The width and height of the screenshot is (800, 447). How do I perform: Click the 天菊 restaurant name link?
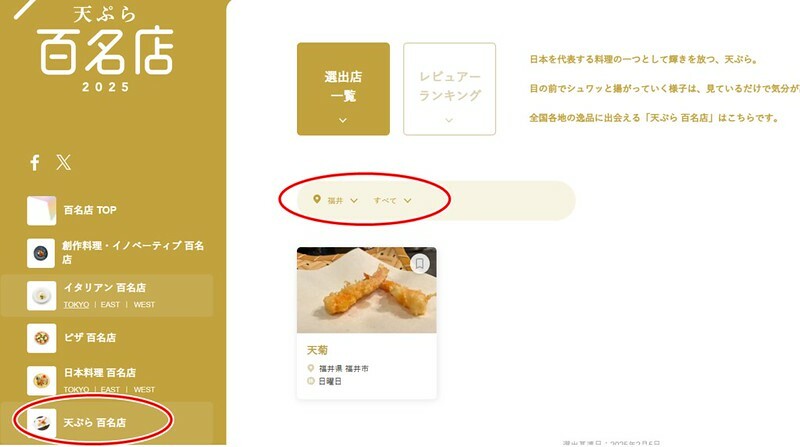pos(317,350)
